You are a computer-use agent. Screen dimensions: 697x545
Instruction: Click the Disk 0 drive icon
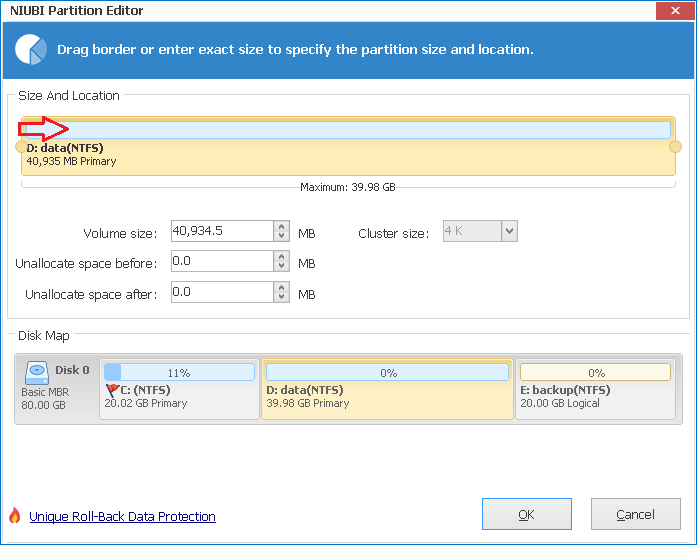[36, 373]
